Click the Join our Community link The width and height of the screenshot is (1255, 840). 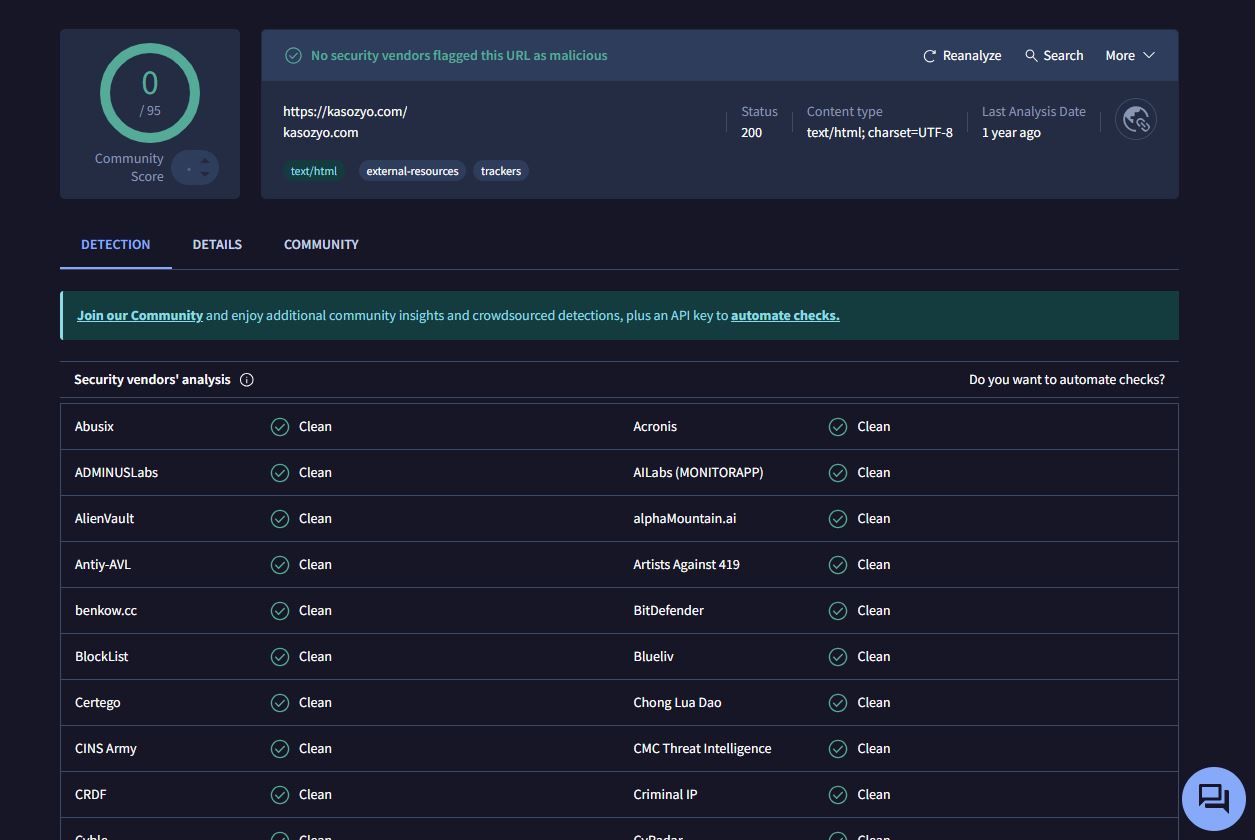point(140,316)
